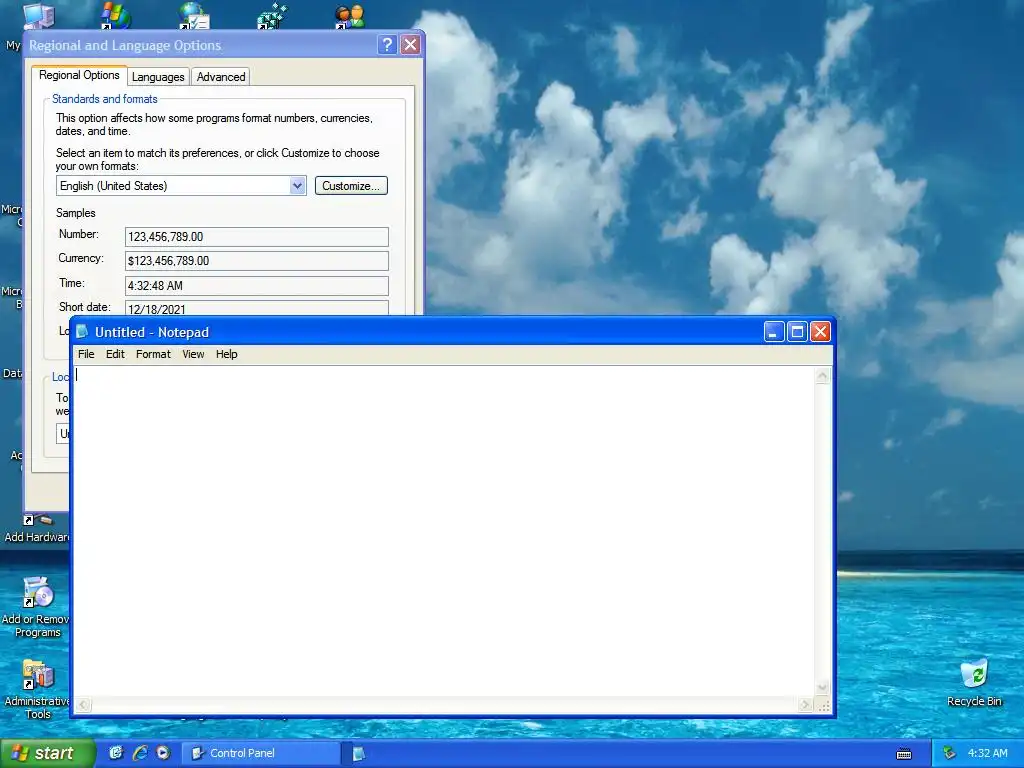Switch to the Notepad taskbar button
Viewport: 1024px width, 768px height.
[x=359, y=753]
